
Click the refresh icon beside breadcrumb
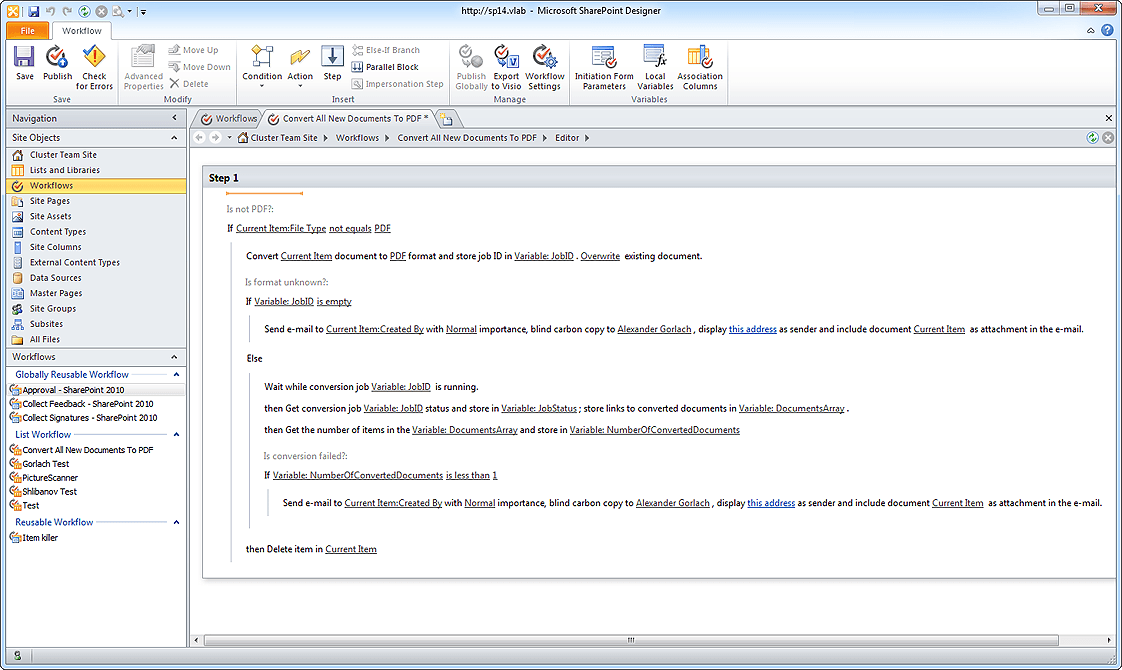click(x=1092, y=137)
